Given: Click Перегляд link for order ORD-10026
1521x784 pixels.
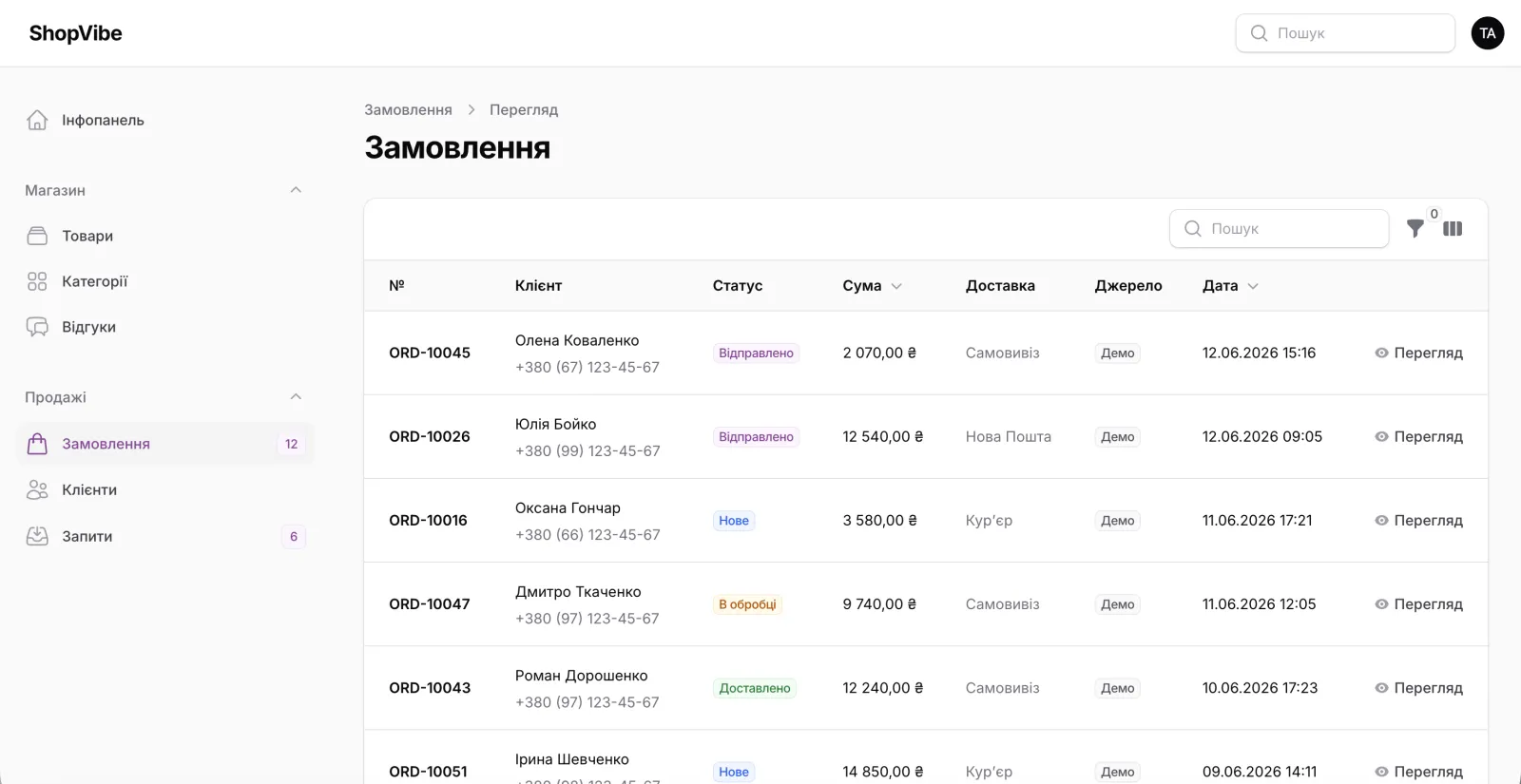Looking at the screenshot, I should pos(1418,436).
